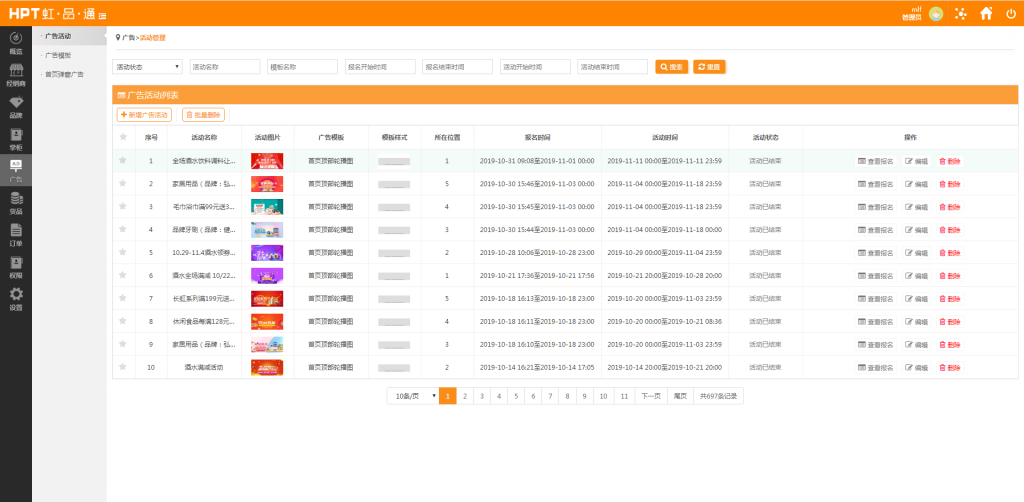This screenshot has height=502, width=1024.
Task: Click the 新增广告活动 add button
Action: tap(145, 115)
